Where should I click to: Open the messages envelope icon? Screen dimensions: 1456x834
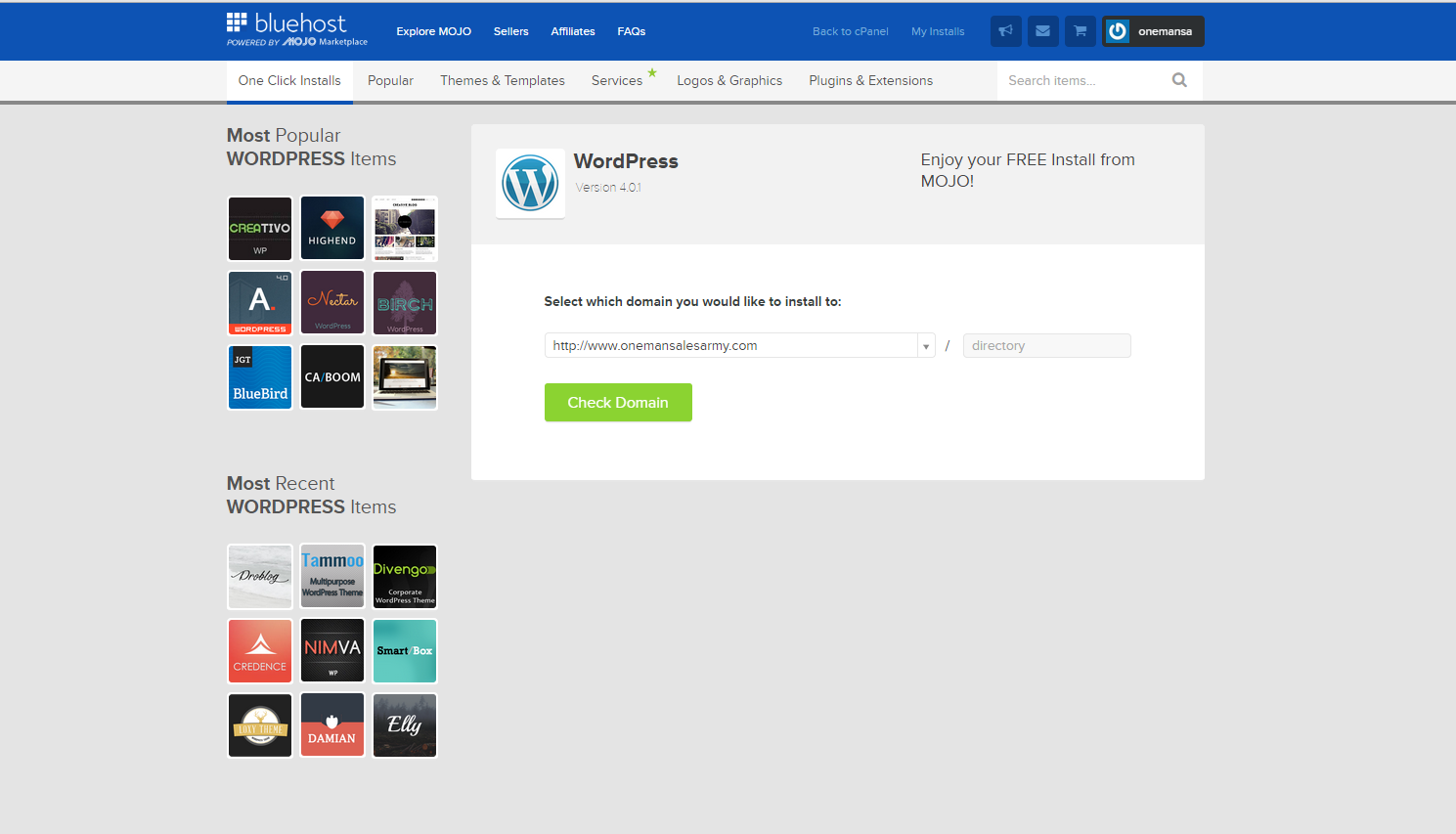pos(1042,31)
